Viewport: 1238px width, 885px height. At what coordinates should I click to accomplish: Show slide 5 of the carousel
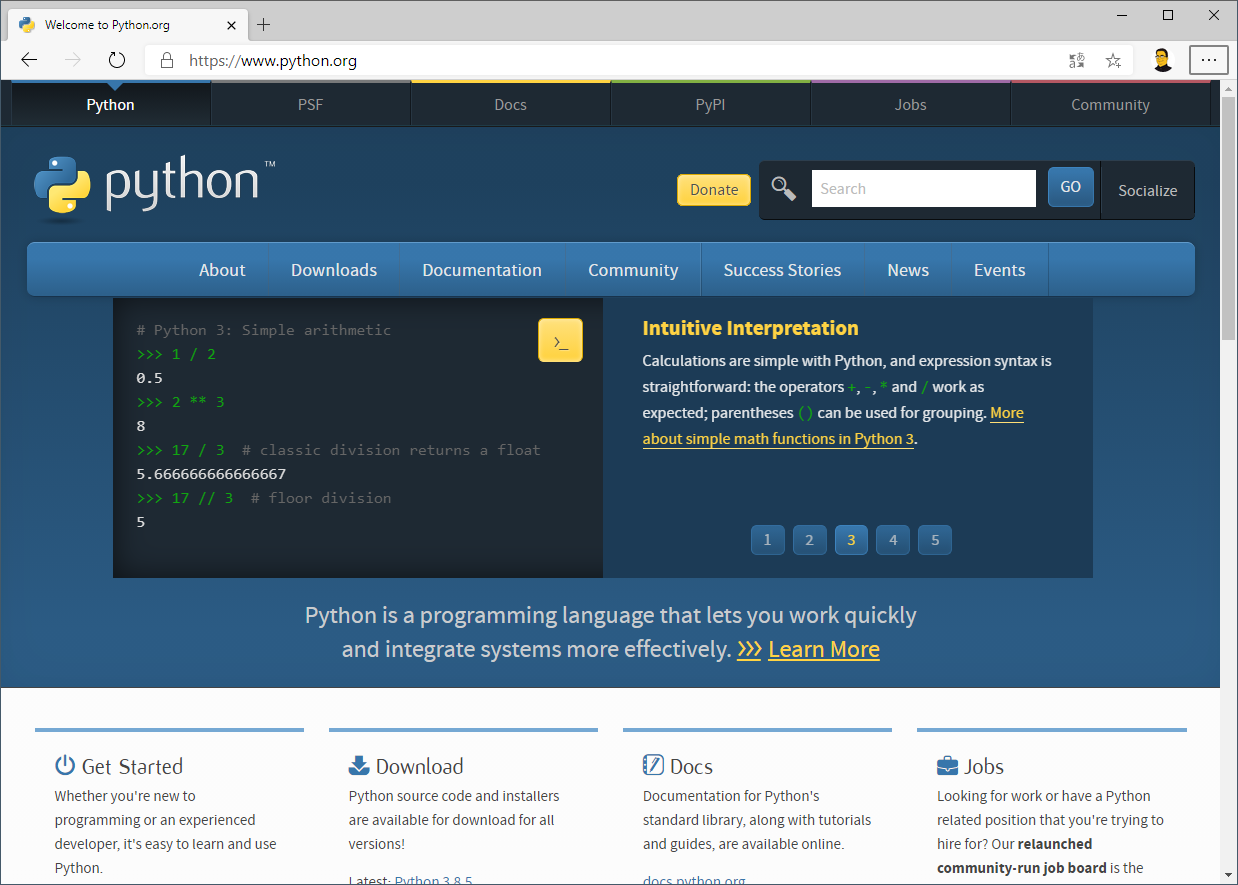click(x=935, y=540)
